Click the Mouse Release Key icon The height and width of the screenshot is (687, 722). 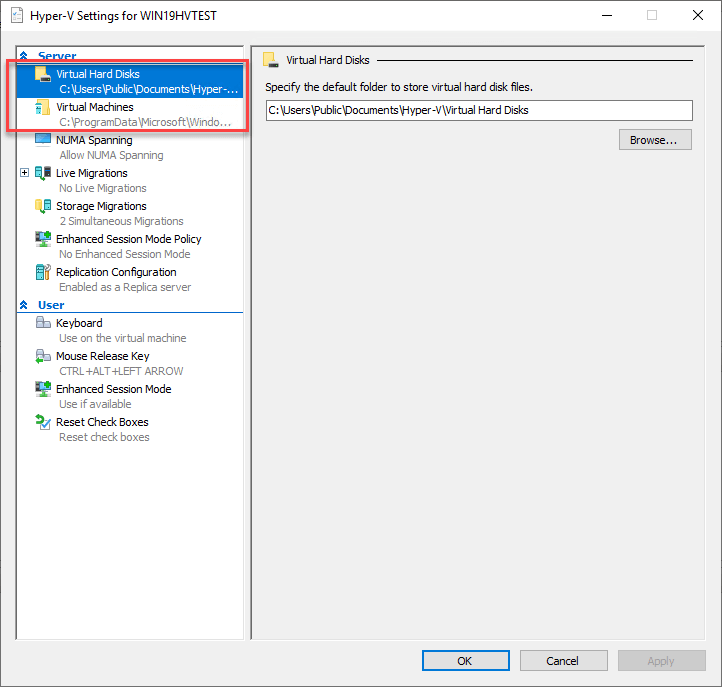tap(43, 356)
